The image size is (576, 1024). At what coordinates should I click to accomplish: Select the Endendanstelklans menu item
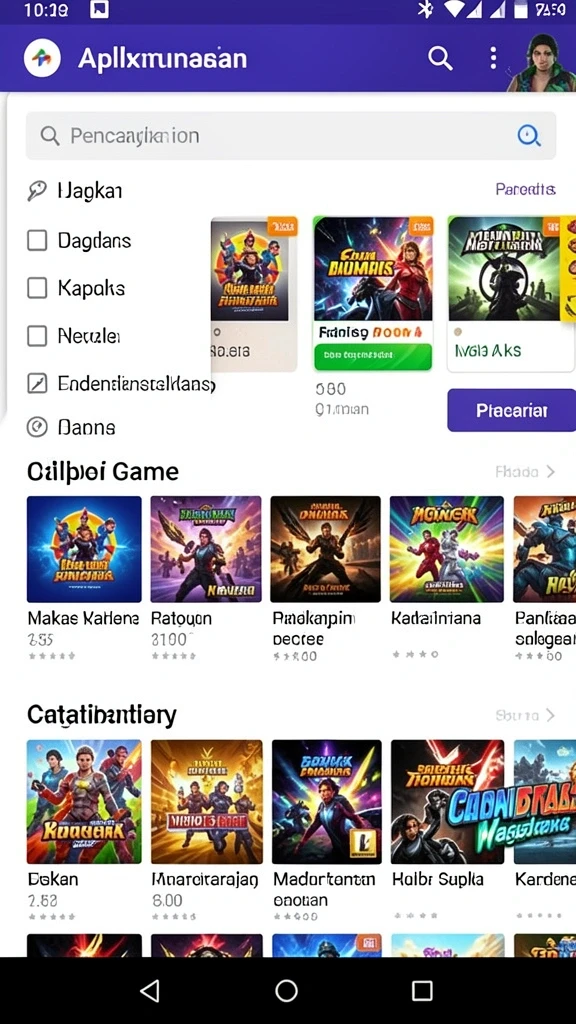coord(121,383)
